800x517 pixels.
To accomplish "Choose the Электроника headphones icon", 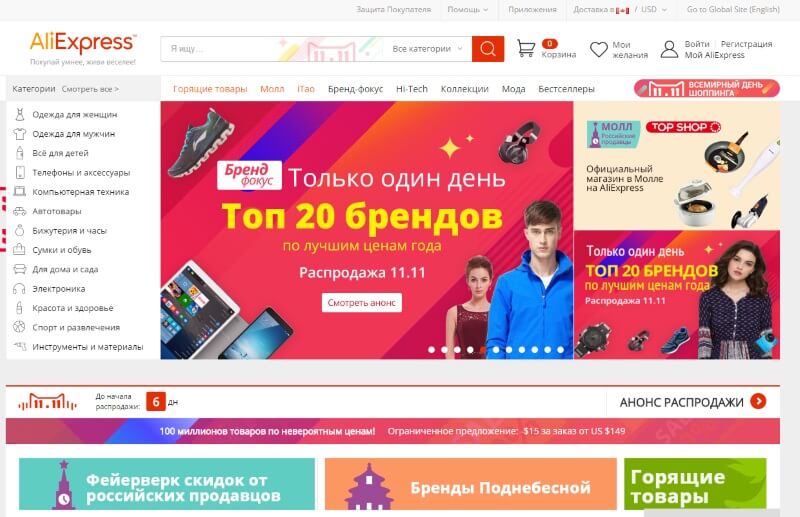I will point(19,289).
